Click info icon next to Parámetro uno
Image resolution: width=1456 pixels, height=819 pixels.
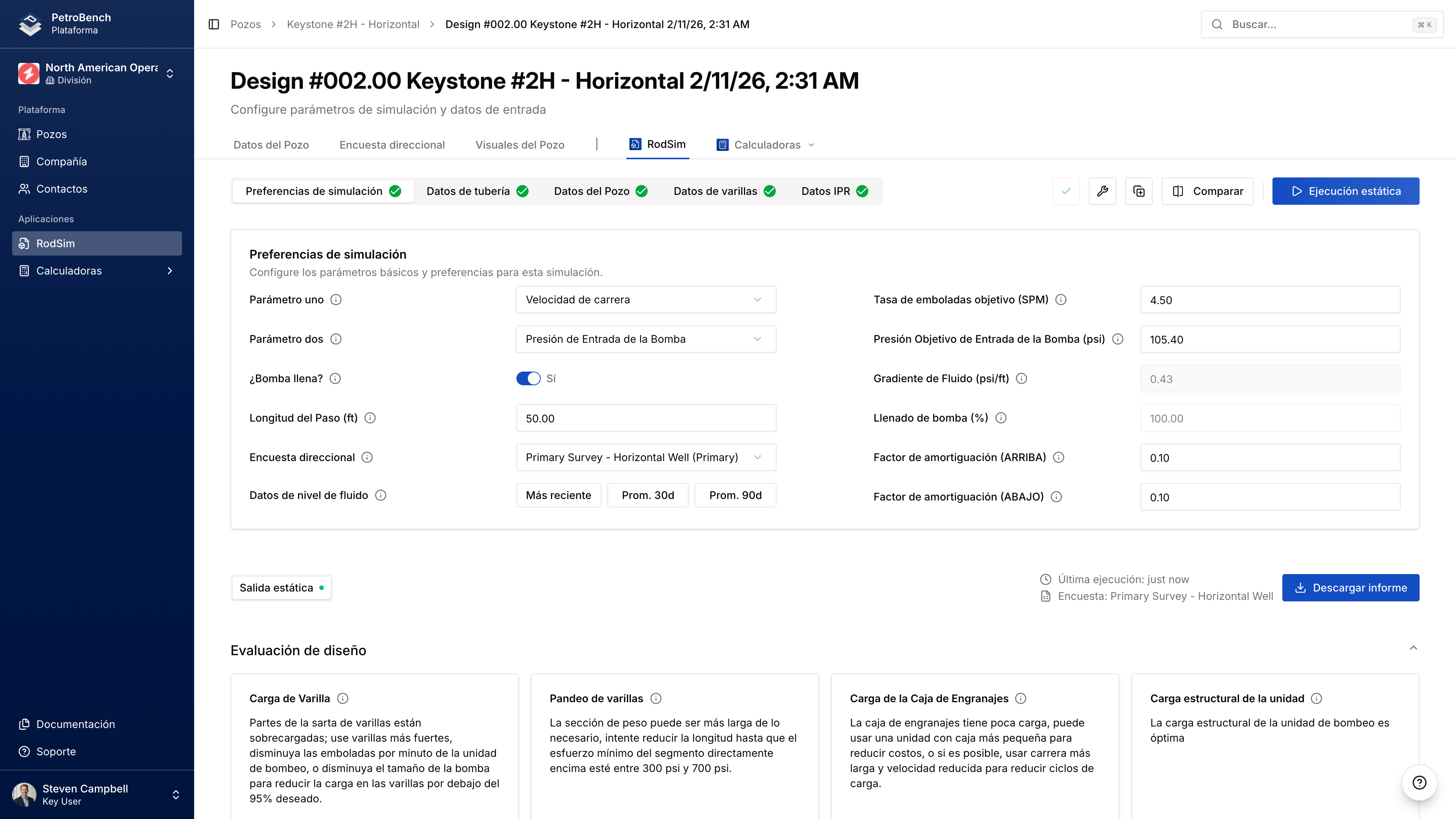point(336,300)
